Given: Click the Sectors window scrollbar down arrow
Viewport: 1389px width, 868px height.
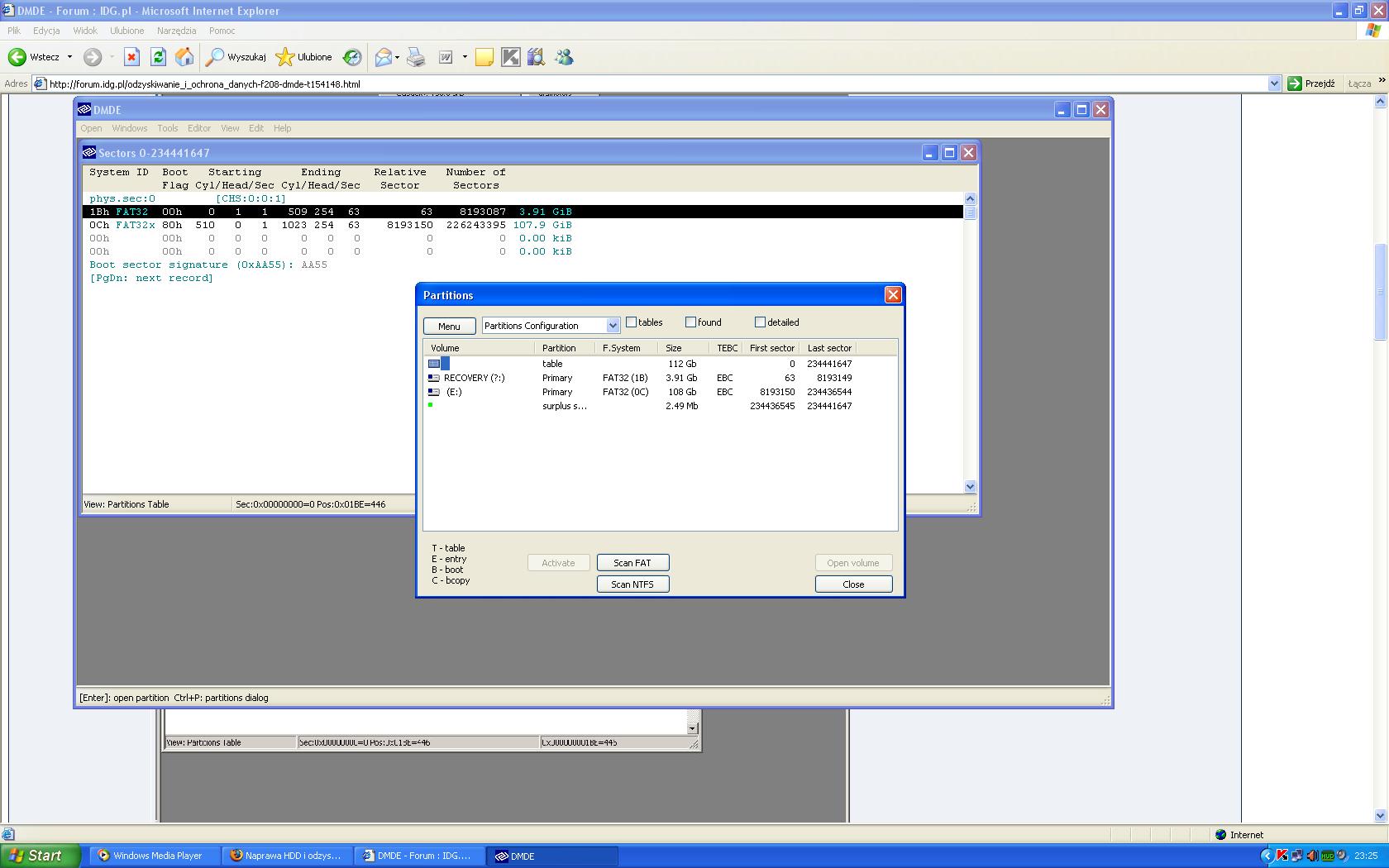Looking at the screenshot, I should click(x=971, y=487).
